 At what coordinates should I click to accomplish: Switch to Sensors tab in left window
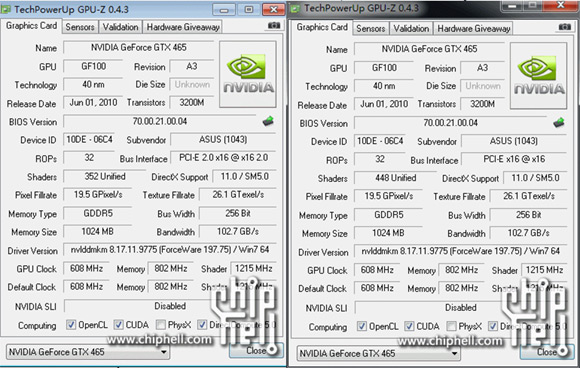pos(80,27)
